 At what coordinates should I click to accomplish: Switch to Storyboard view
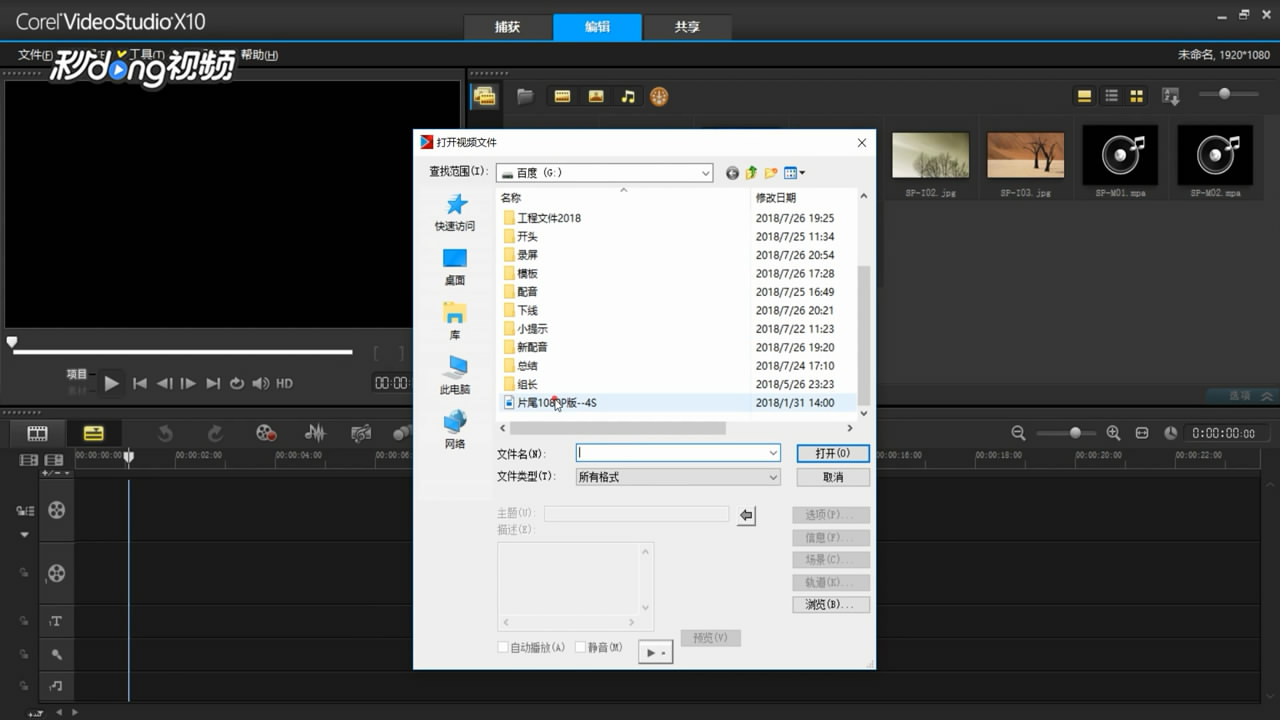(x=36, y=433)
